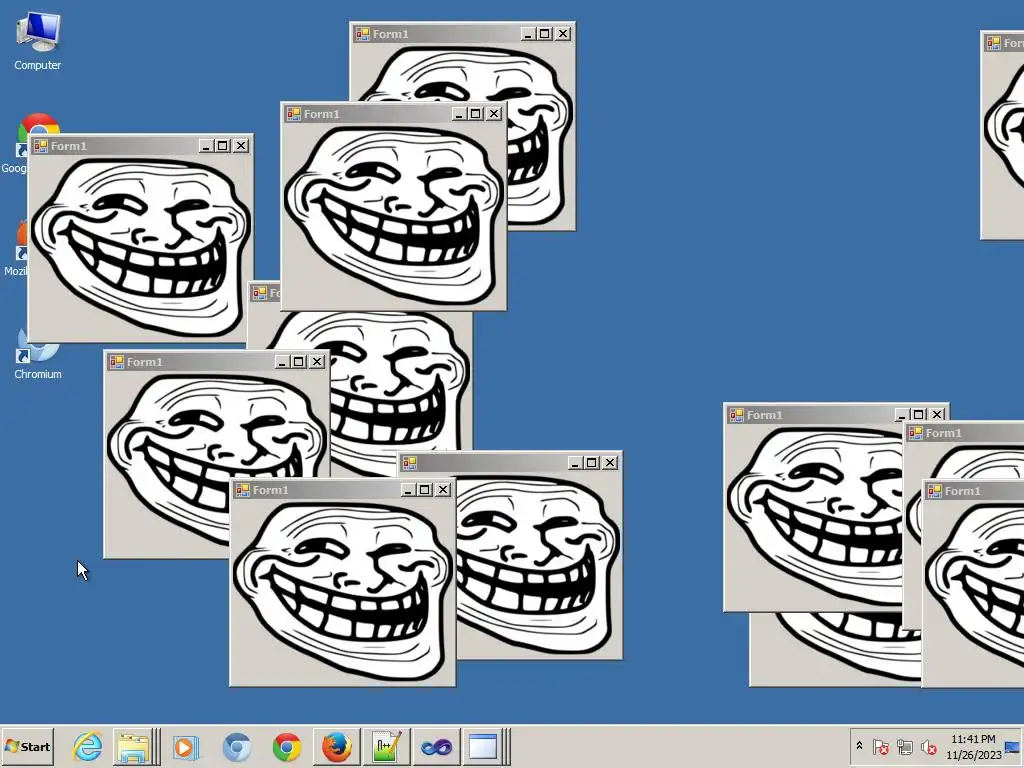
Task: Click the stacked Form1 window group in the taskbar
Action: click(484, 746)
